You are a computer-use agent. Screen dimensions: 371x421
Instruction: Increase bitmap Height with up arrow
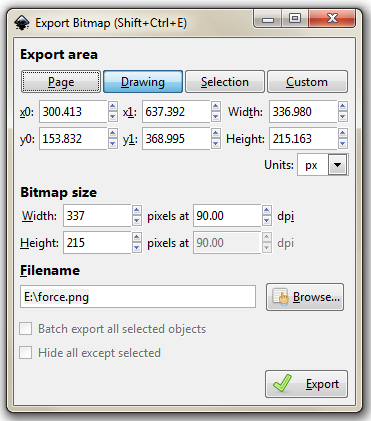tap(137, 238)
